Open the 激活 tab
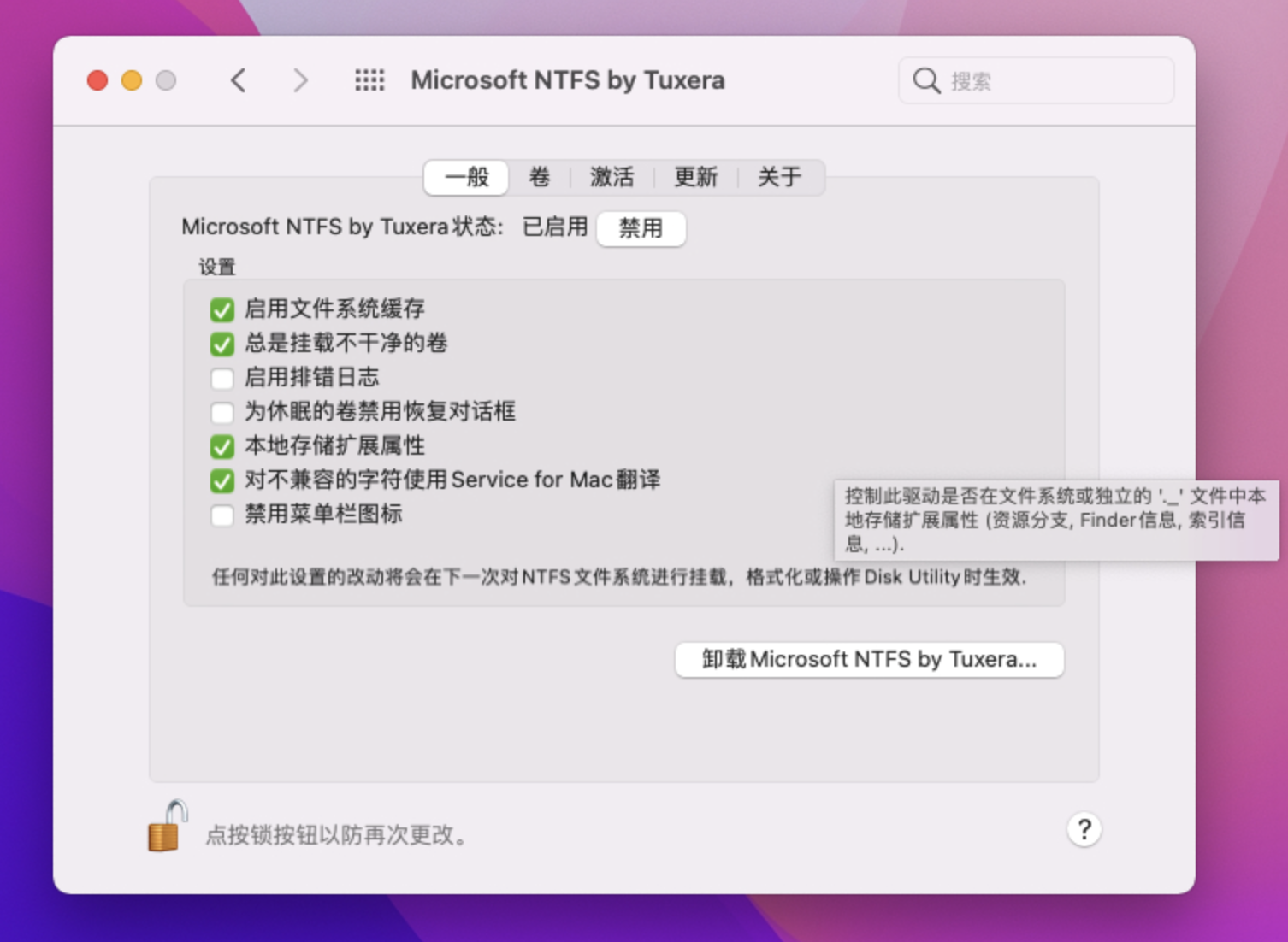This screenshot has height=942, width=1288. point(612,177)
